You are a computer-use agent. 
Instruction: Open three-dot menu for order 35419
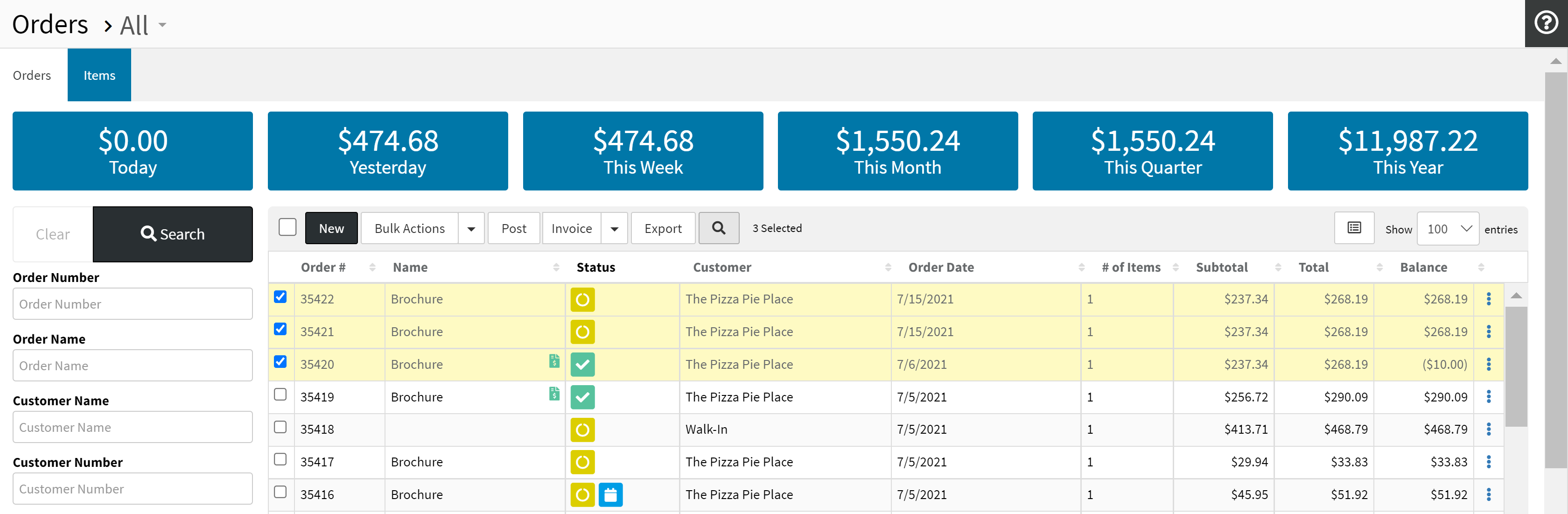[1488, 397]
